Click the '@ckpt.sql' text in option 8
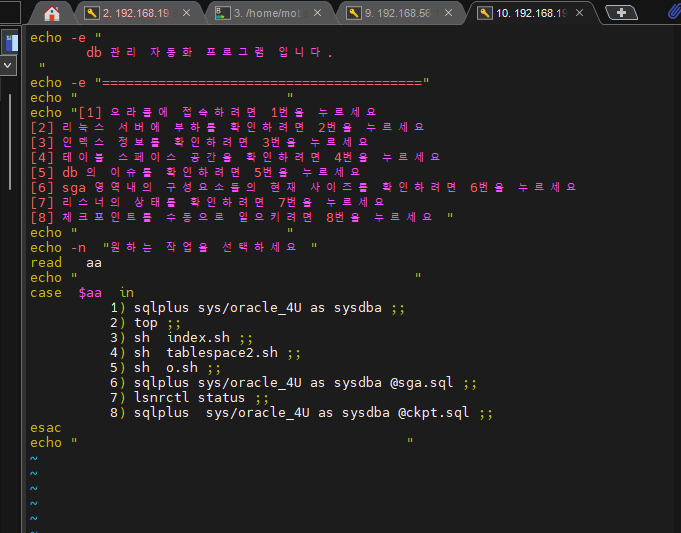This screenshot has height=533, width=681. pyautogui.click(x=433, y=412)
